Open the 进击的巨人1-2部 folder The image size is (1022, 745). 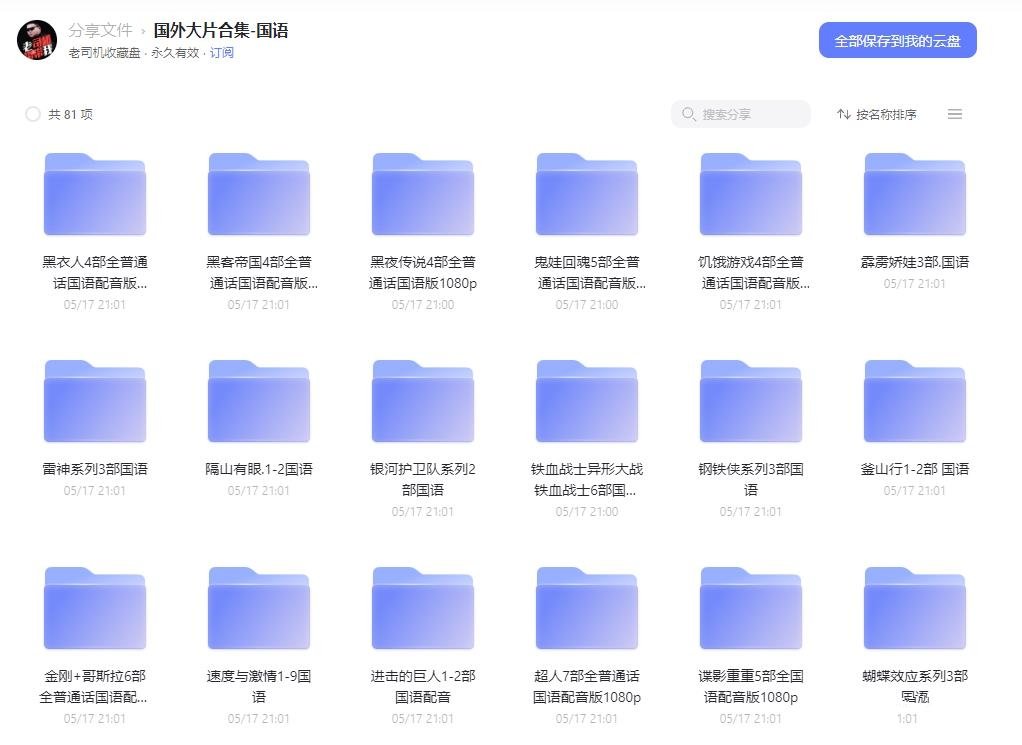[422, 606]
